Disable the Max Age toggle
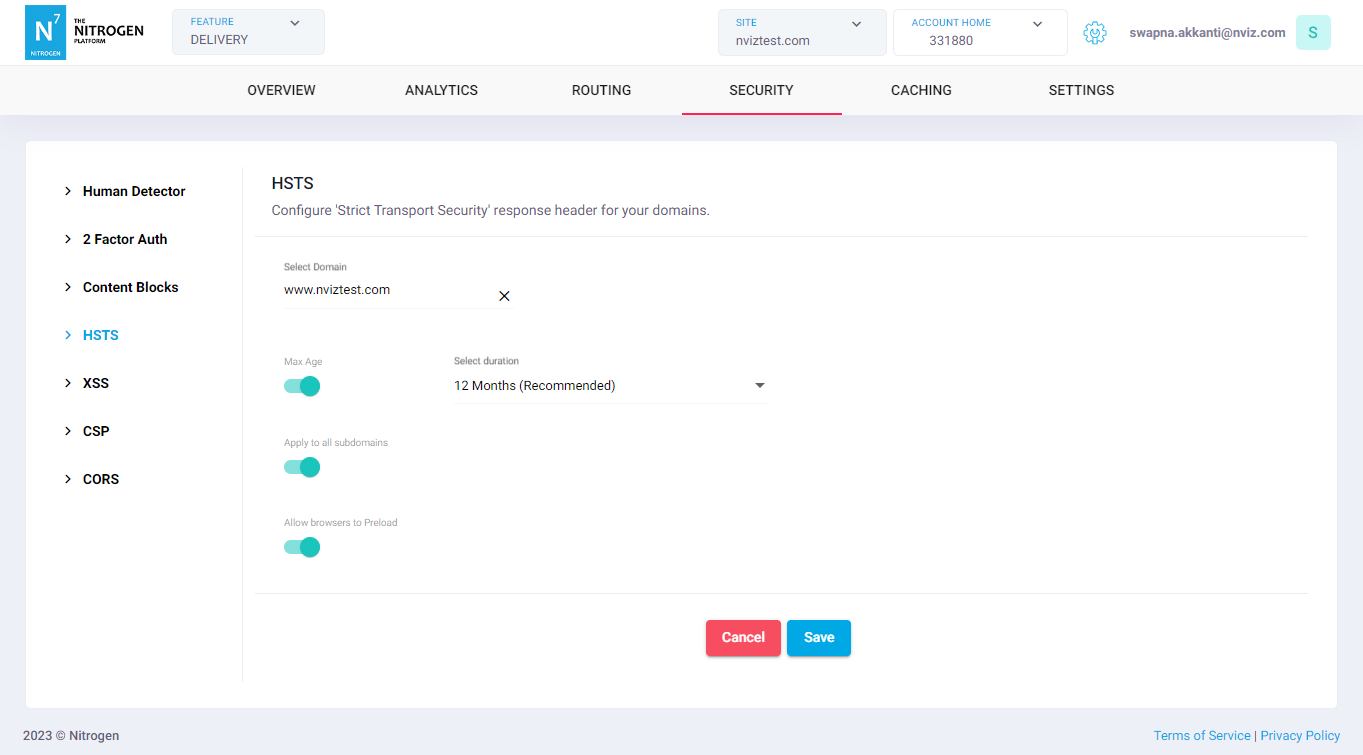The image size is (1363, 755). (x=302, y=386)
